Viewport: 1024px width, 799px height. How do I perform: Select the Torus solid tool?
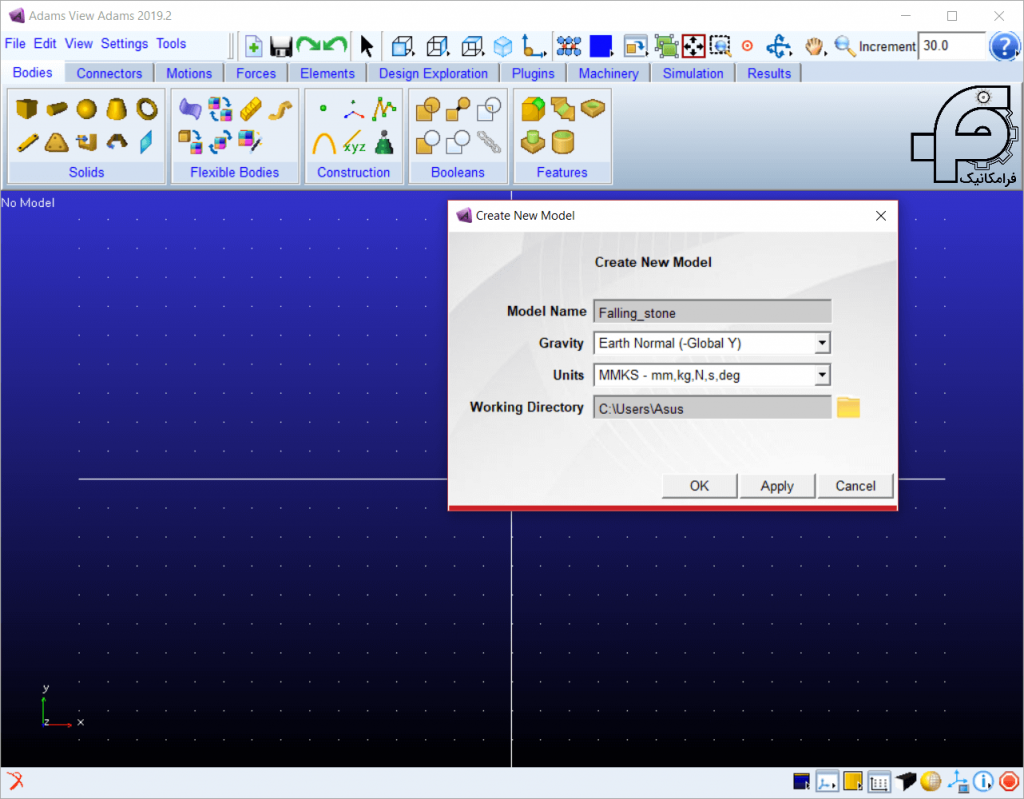(147, 108)
